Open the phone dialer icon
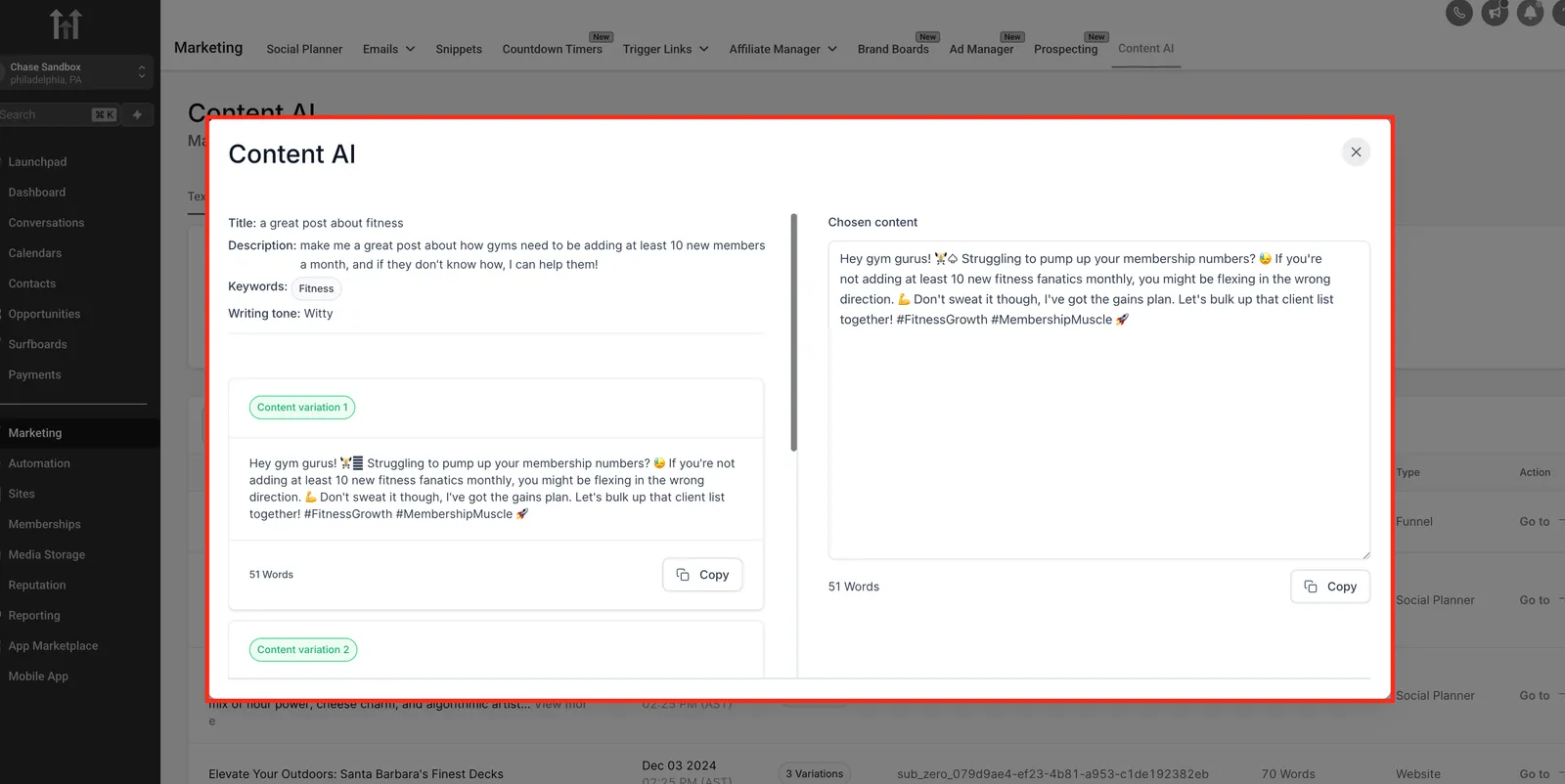Image resolution: width=1565 pixels, height=784 pixels. [1458, 13]
